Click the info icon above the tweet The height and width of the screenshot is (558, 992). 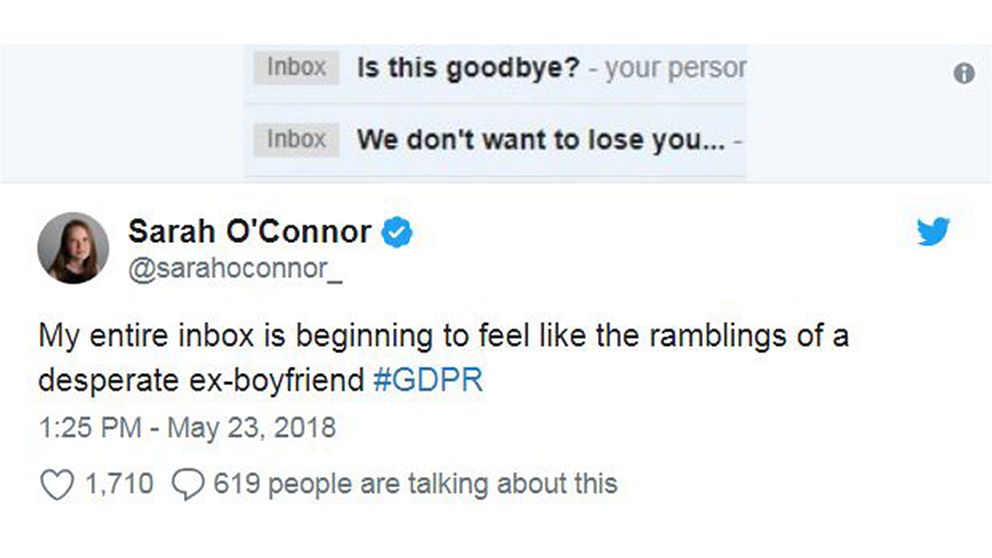pos(963,73)
